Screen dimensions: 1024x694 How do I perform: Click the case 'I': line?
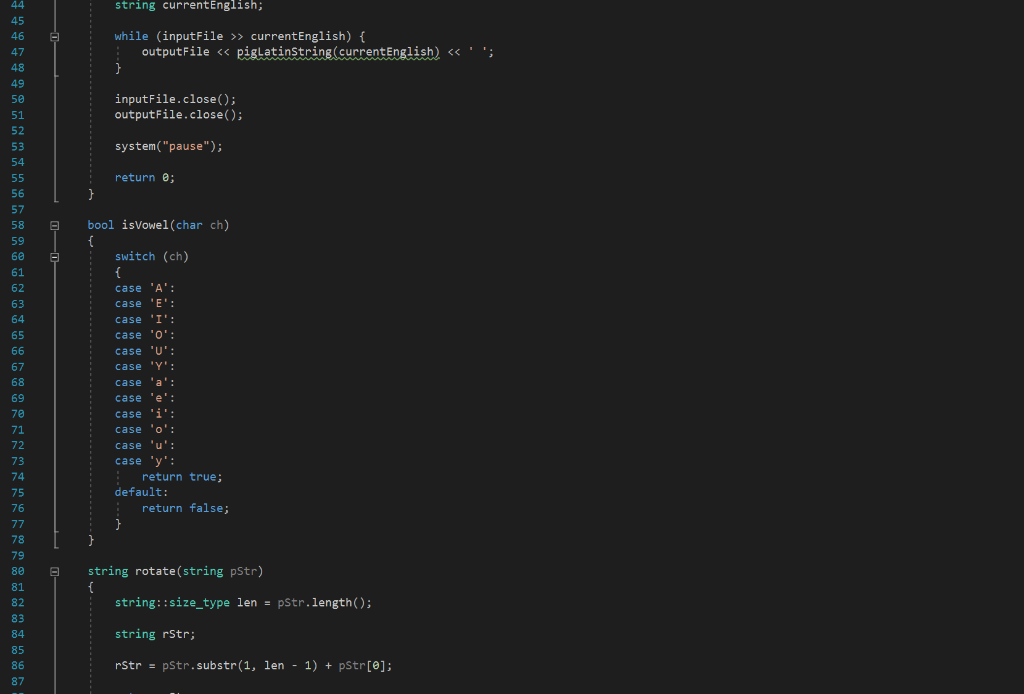coord(144,319)
